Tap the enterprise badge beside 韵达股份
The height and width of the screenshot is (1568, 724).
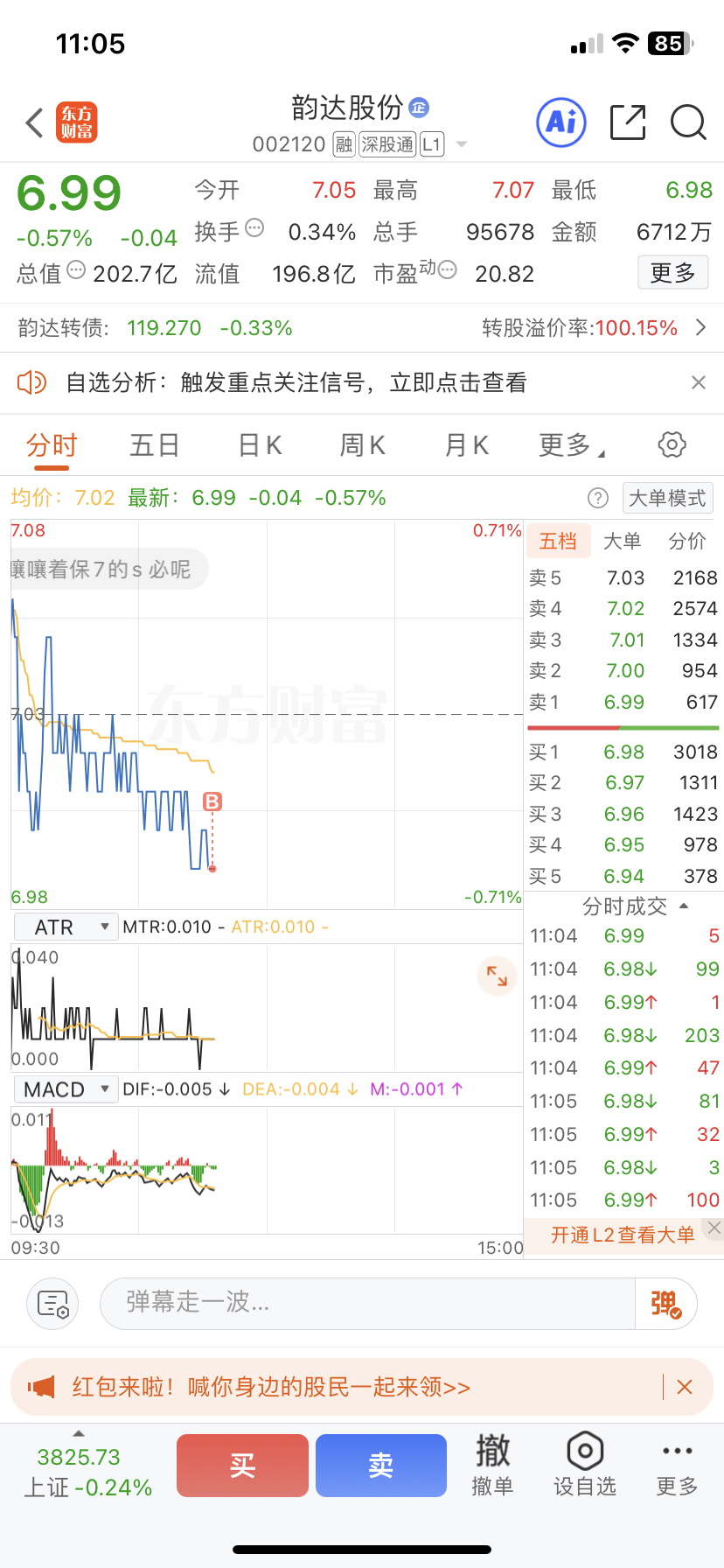tap(419, 108)
